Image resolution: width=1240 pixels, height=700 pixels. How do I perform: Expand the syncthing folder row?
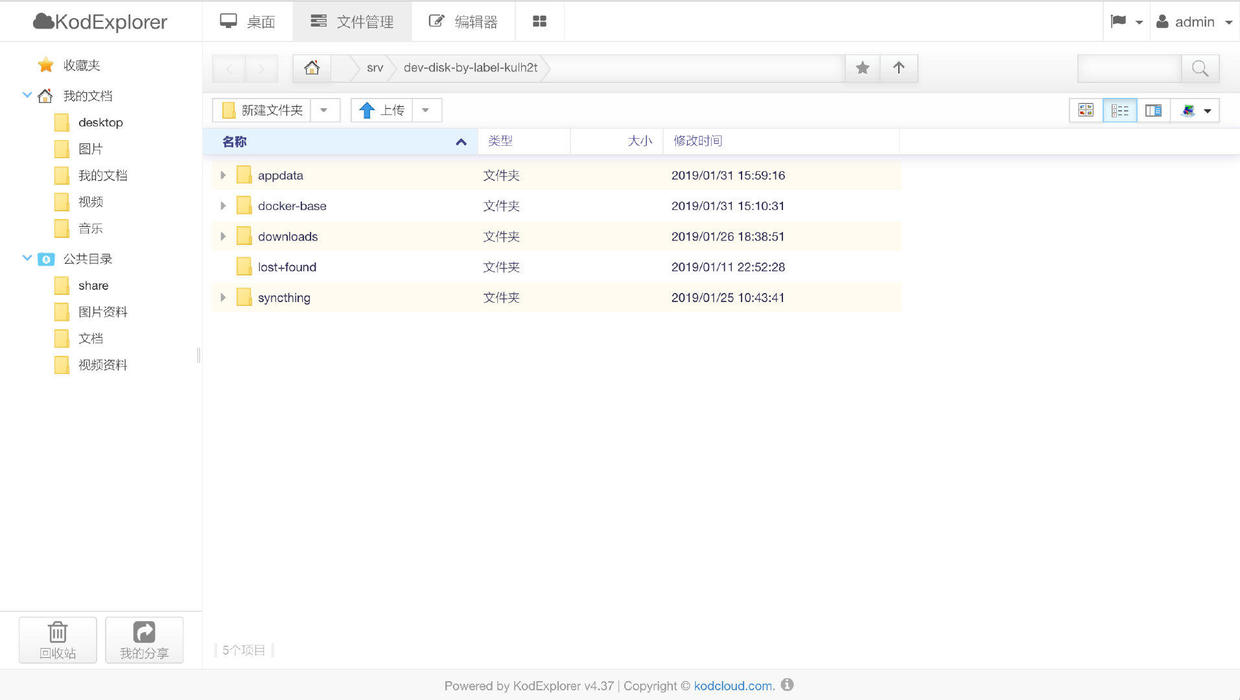click(x=223, y=297)
